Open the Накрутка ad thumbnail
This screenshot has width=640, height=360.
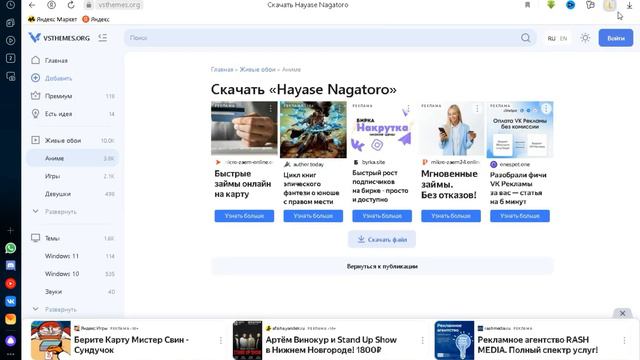coord(382,129)
